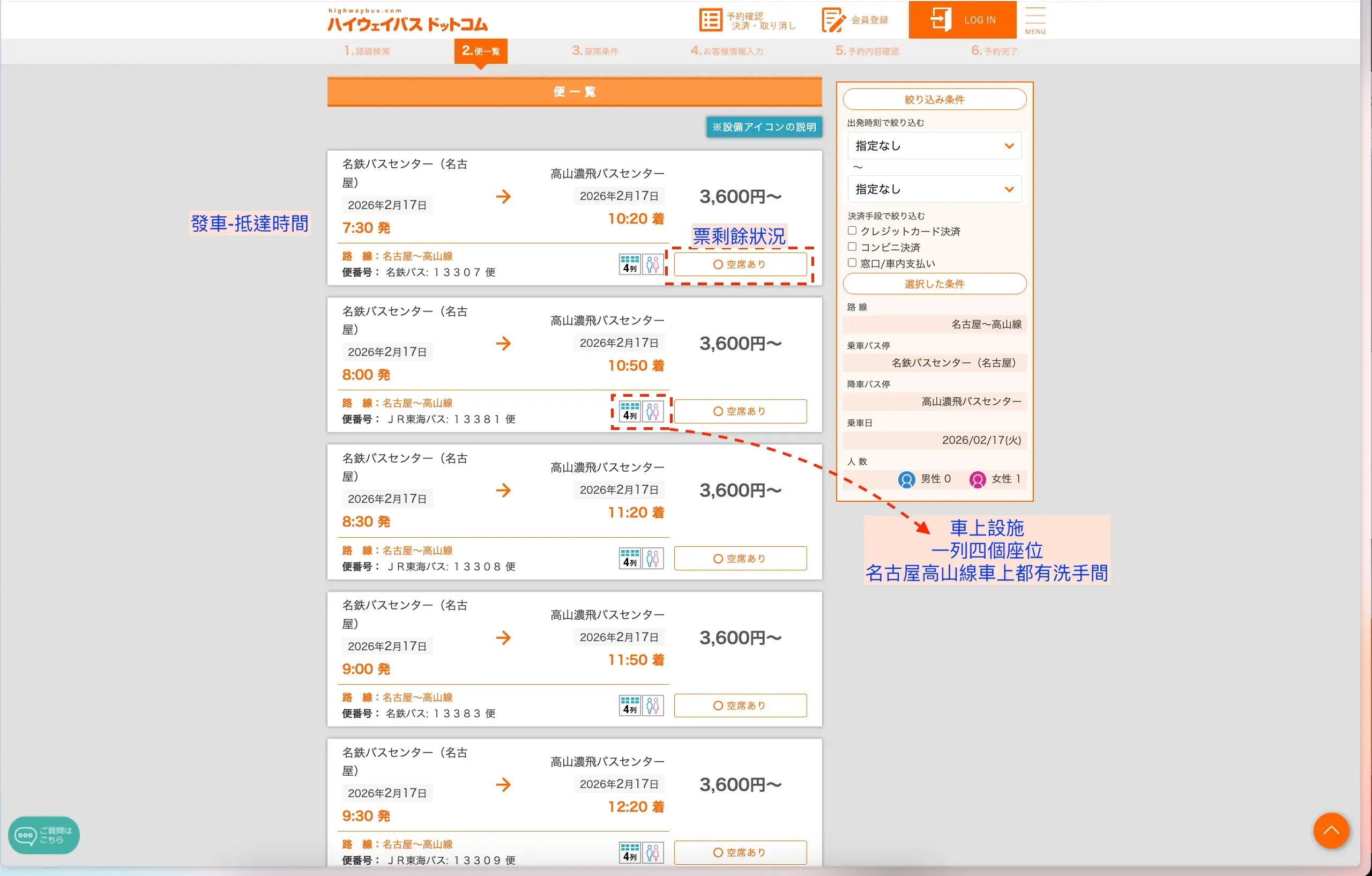
Task: Click the 予約確認 list icon in header
Action: [x=710, y=20]
